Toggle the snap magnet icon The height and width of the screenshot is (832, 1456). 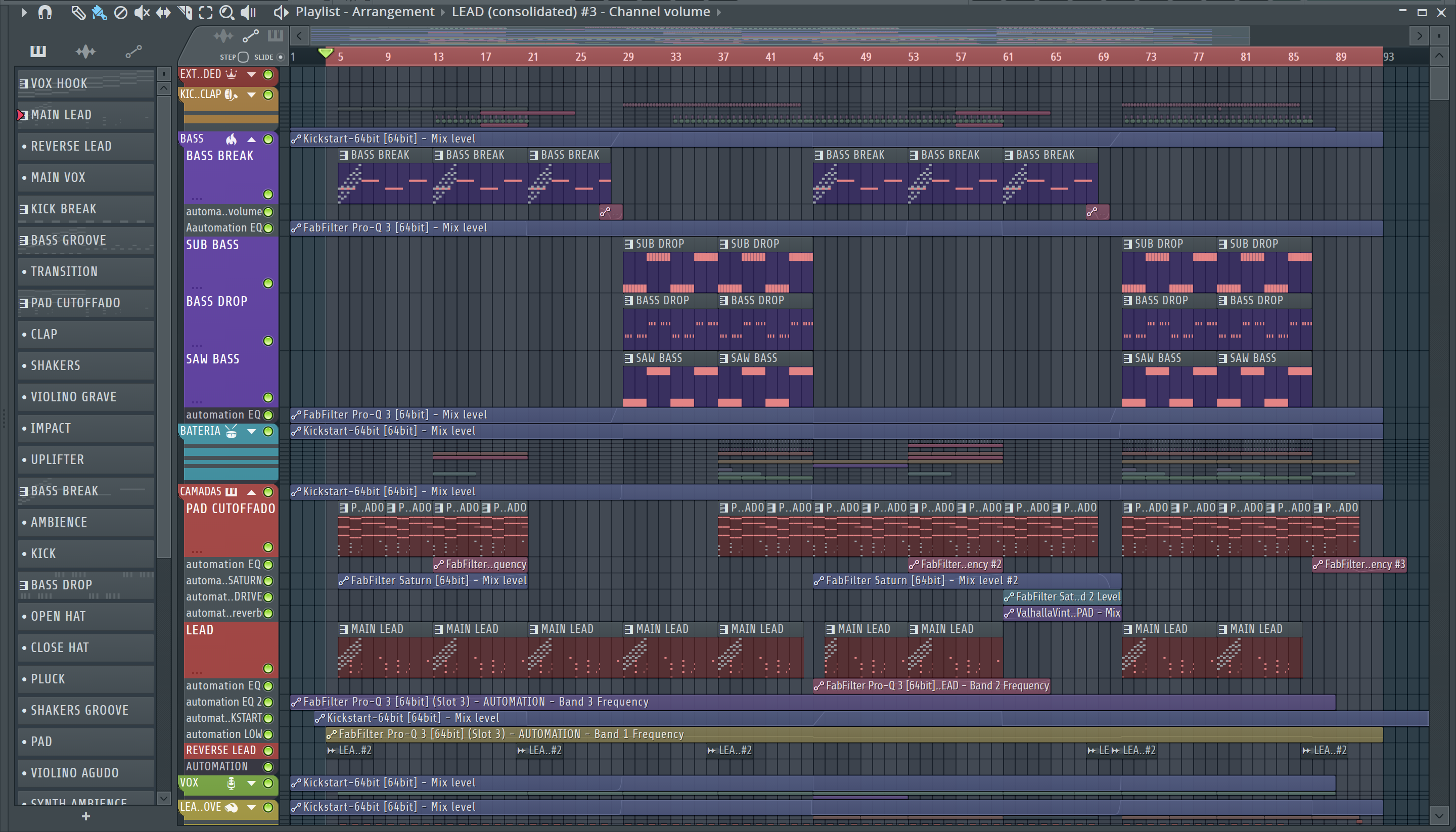(x=44, y=12)
